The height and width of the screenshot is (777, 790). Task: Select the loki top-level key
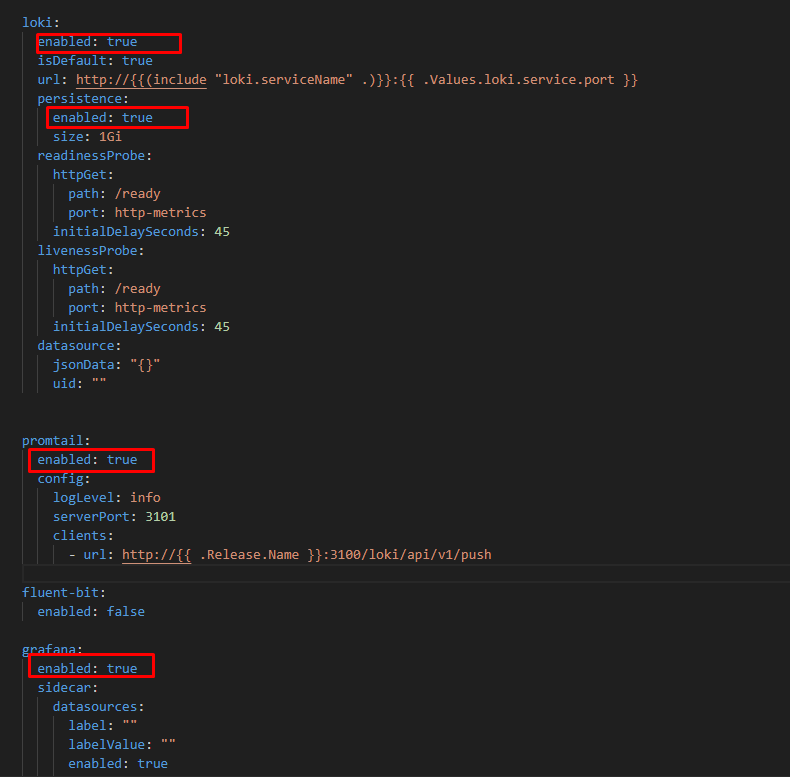[x=37, y=23]
